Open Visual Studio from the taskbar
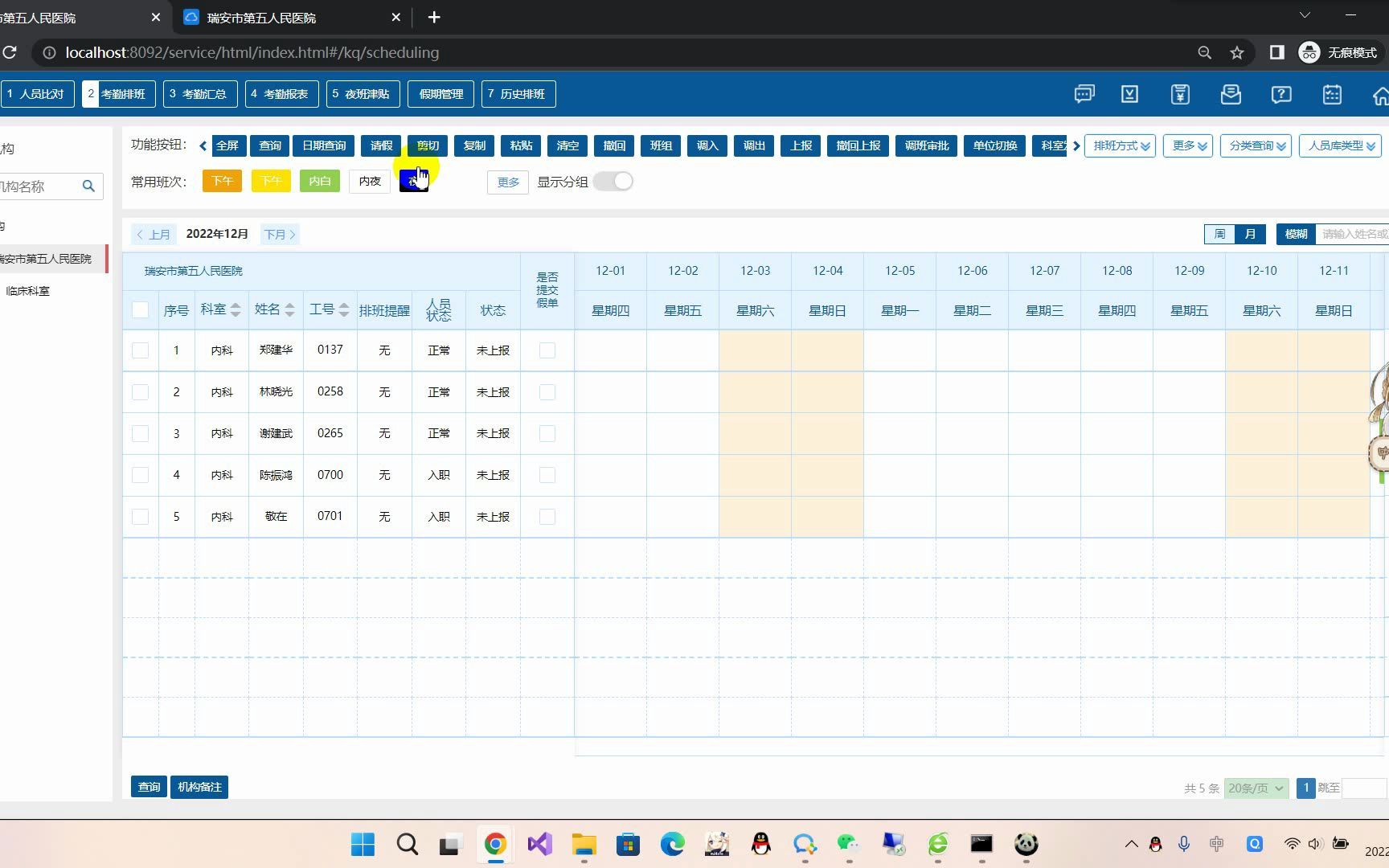Screen dimensions: 1389x868 (539, 844)
